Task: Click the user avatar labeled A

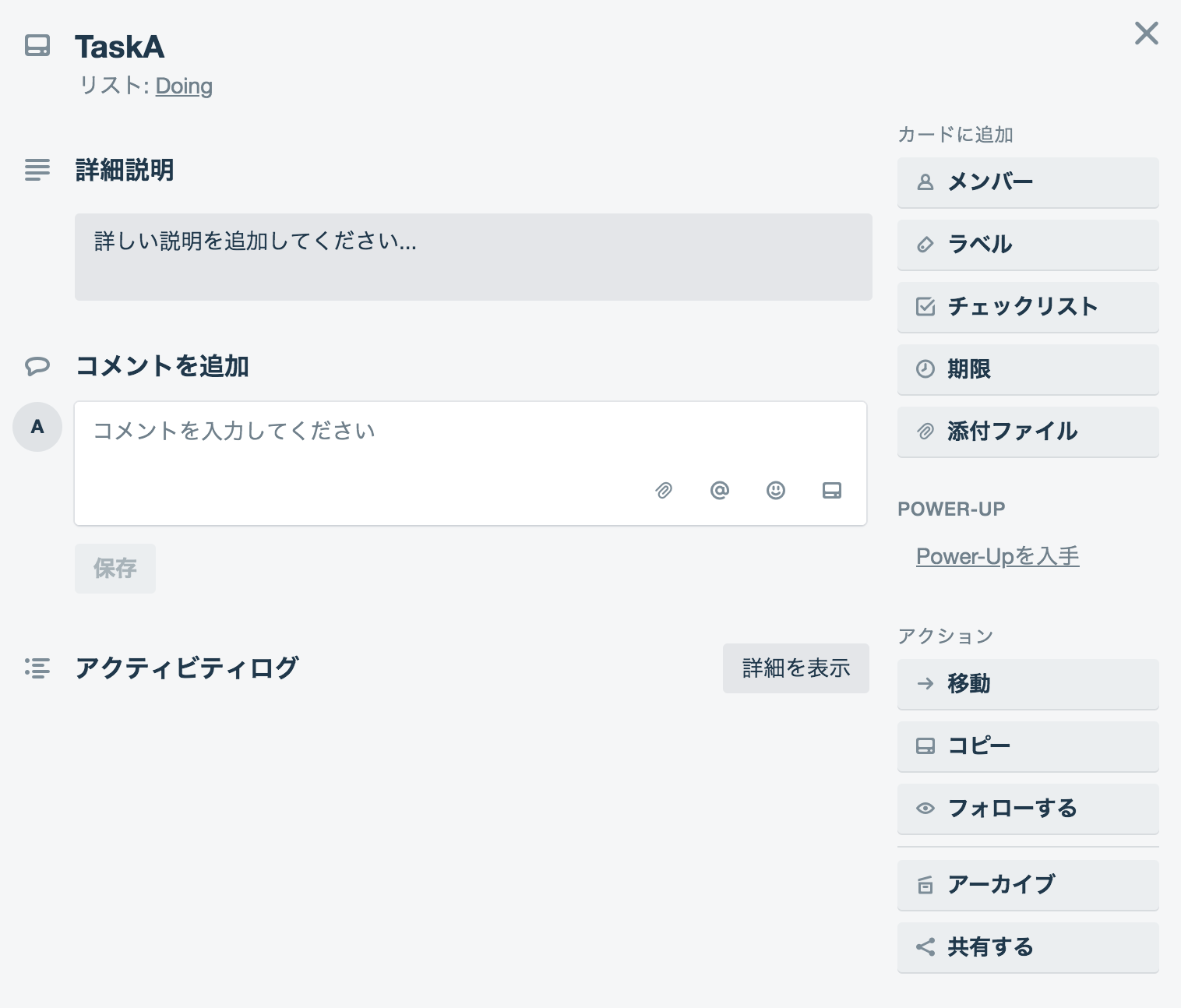Action: coord(37,427)
